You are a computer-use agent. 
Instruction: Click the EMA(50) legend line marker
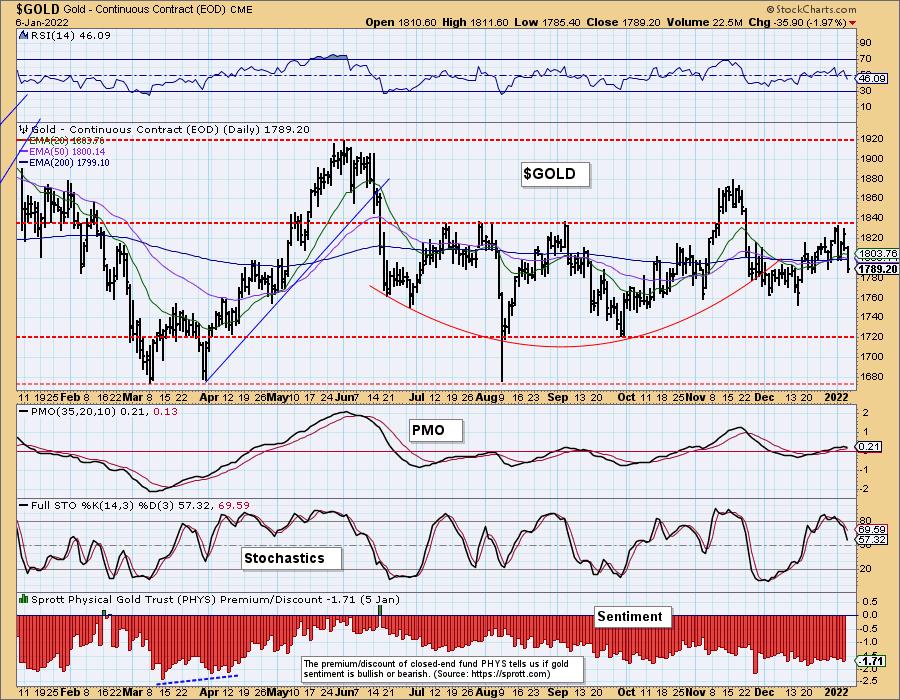pos(24,151)
